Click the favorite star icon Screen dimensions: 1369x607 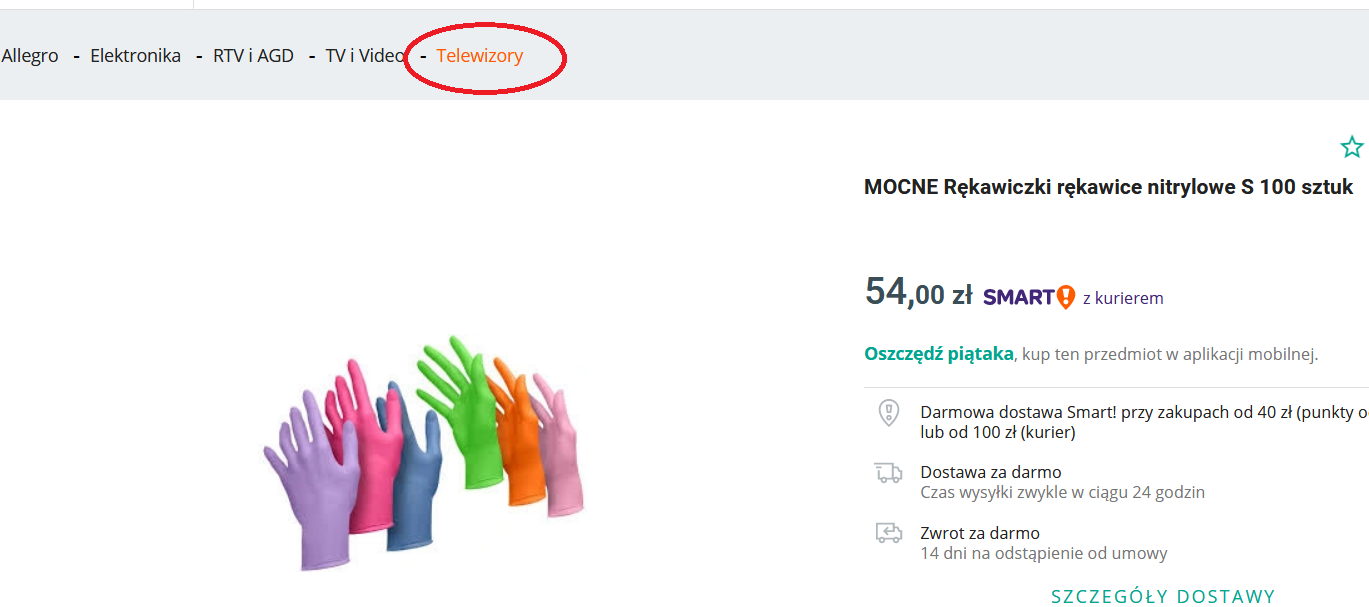(1352, 147)
